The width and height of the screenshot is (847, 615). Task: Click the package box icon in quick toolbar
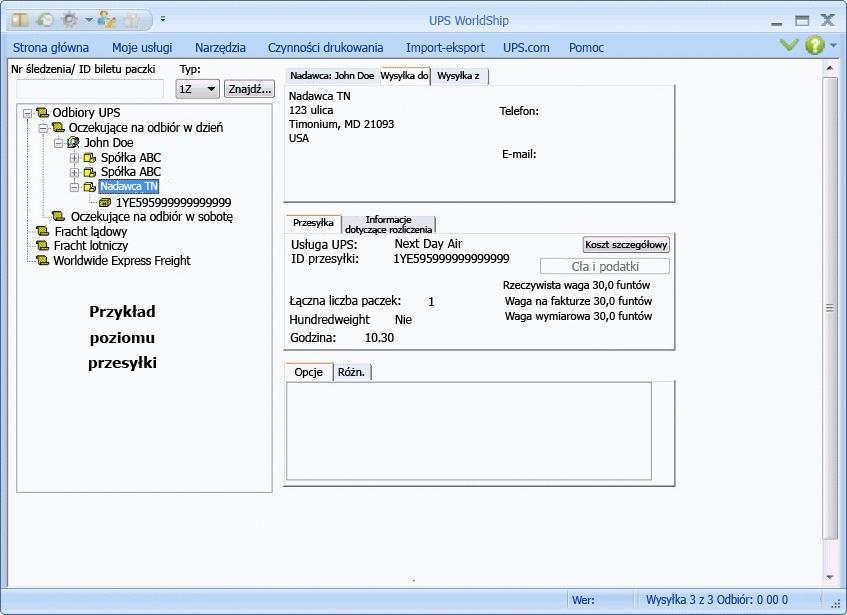(21, 20)
